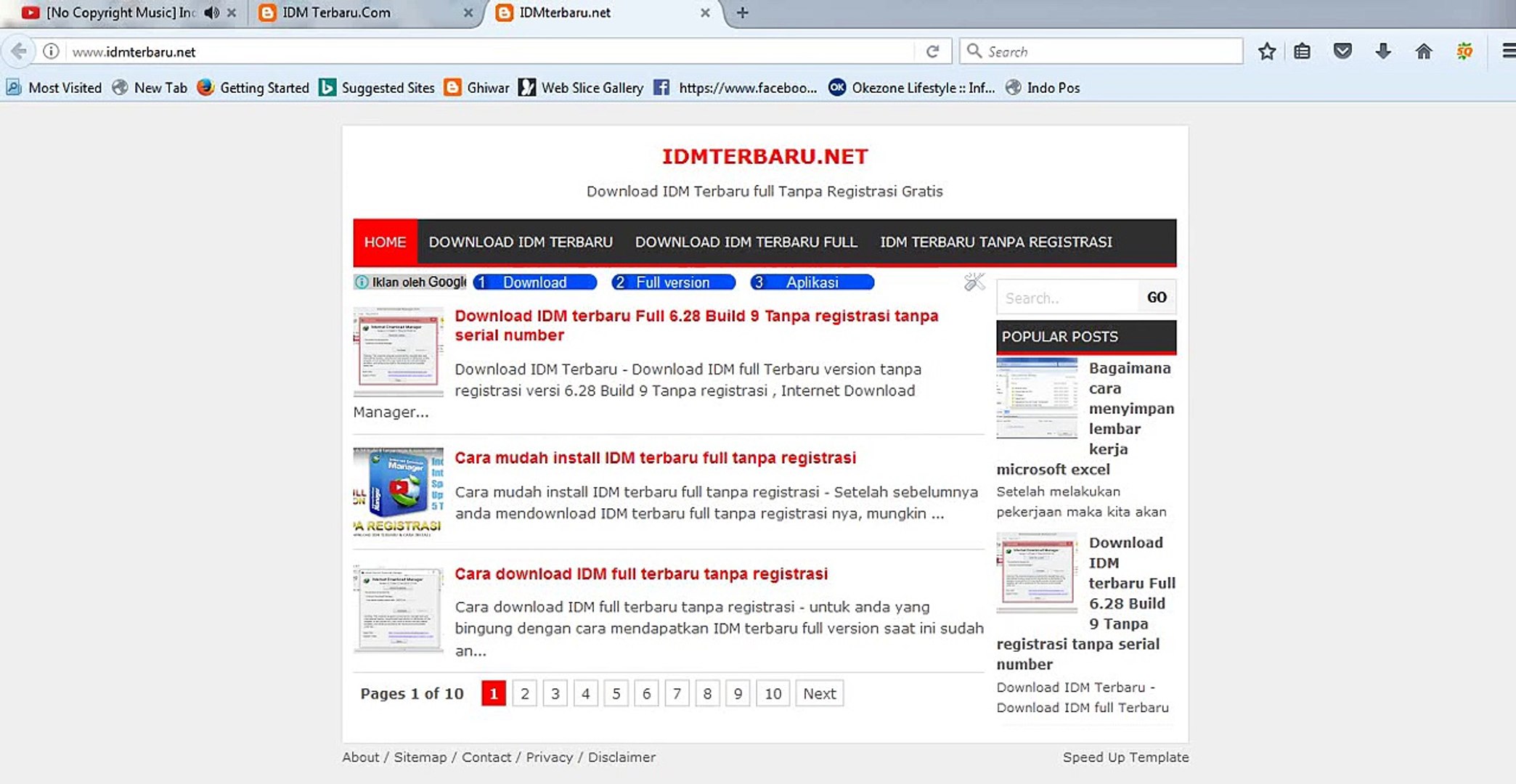Click the Full version ad button

(673, 282)
